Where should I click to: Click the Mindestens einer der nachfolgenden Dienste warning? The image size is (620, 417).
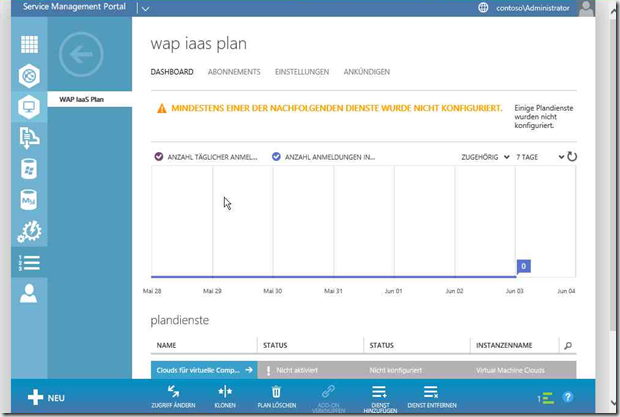click(337, 108)
